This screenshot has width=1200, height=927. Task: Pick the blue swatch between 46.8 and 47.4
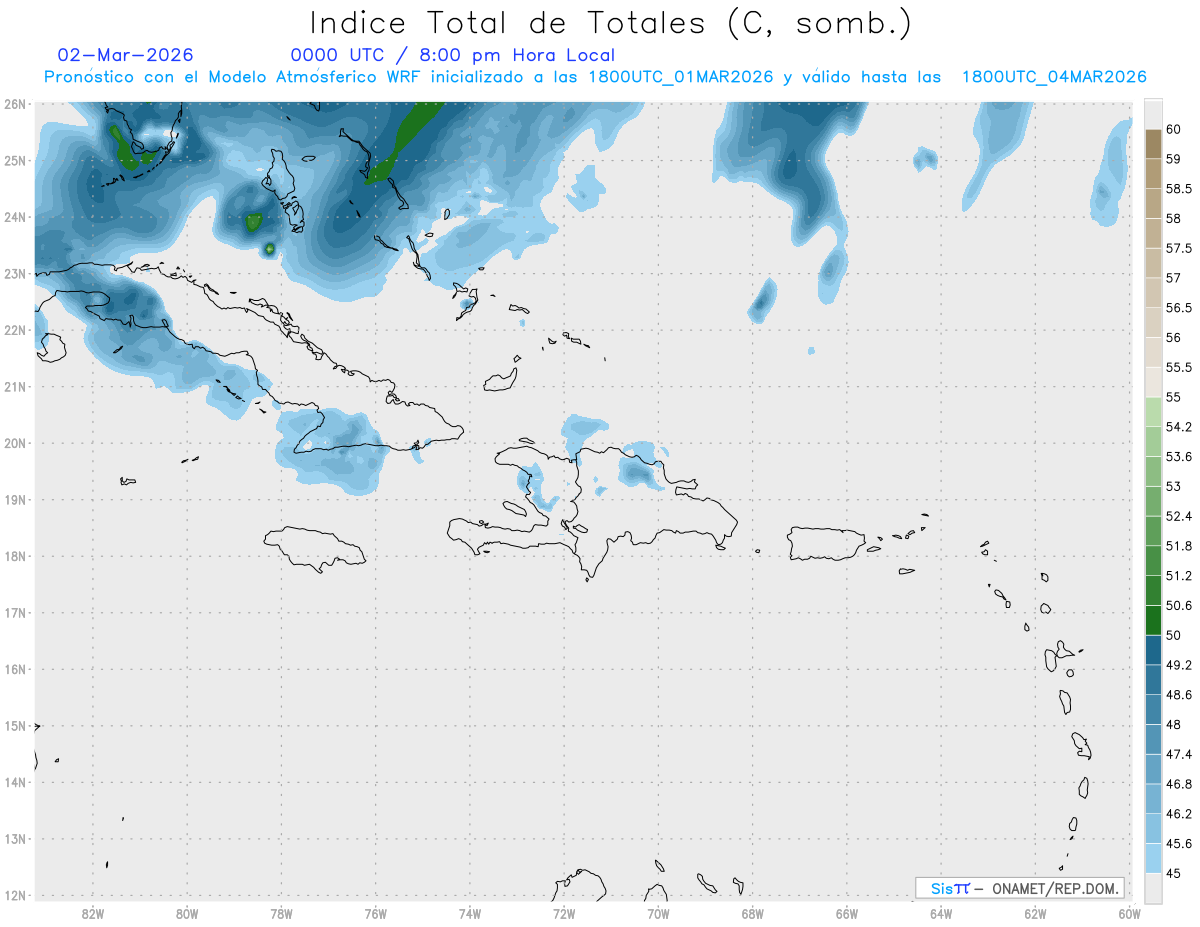click(1153, 769)
